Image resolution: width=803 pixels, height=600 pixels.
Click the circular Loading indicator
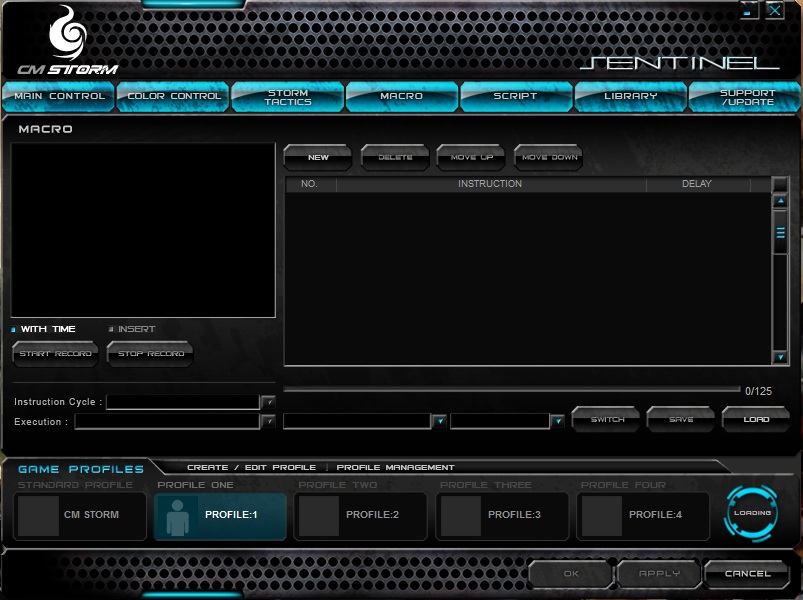pyautogui.click(x=752, y=513)
